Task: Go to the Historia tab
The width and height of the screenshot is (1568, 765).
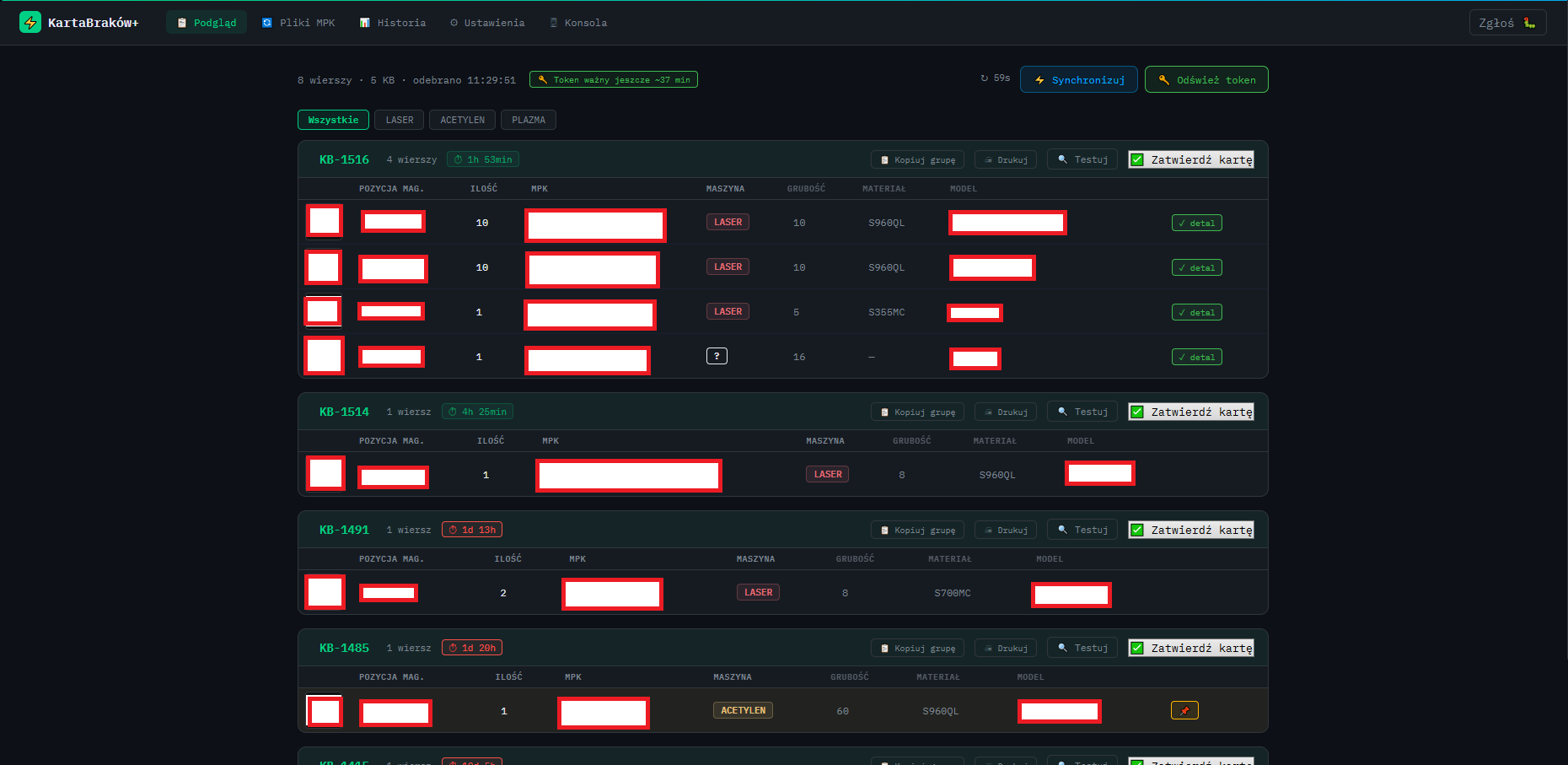Action: (x=393, y=23)
